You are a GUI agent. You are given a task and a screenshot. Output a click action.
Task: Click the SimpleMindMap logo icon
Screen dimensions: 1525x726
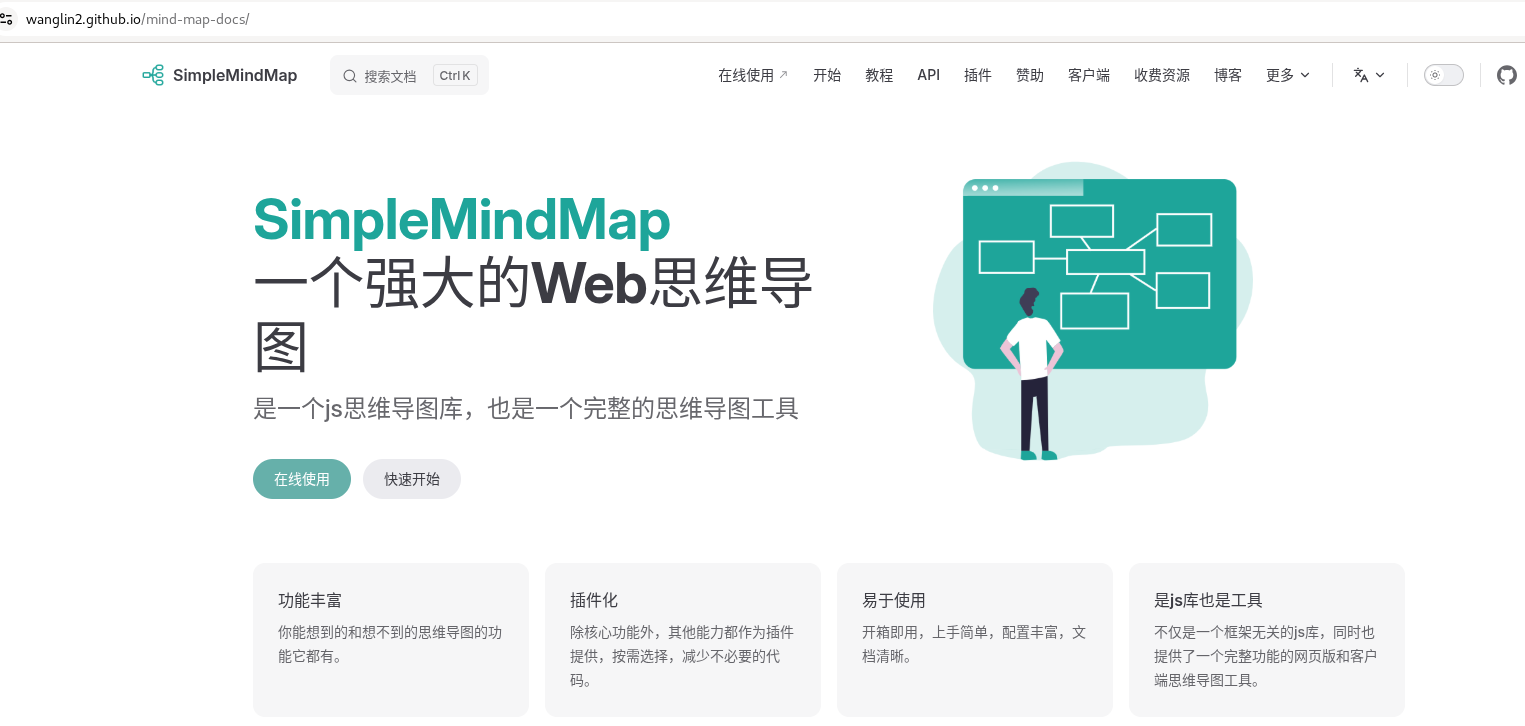(x=153, y=75)
